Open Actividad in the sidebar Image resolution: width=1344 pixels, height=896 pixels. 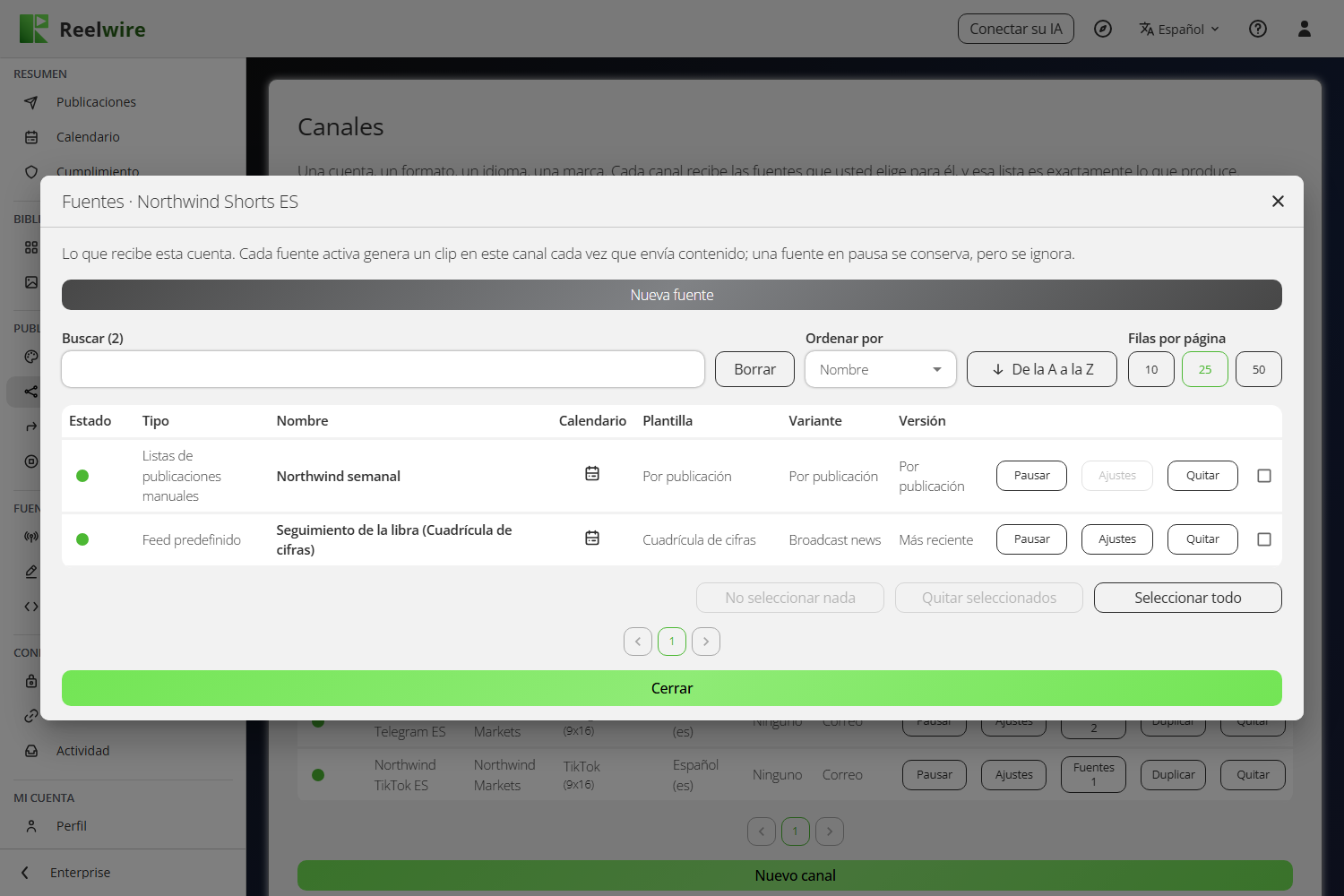82,751
